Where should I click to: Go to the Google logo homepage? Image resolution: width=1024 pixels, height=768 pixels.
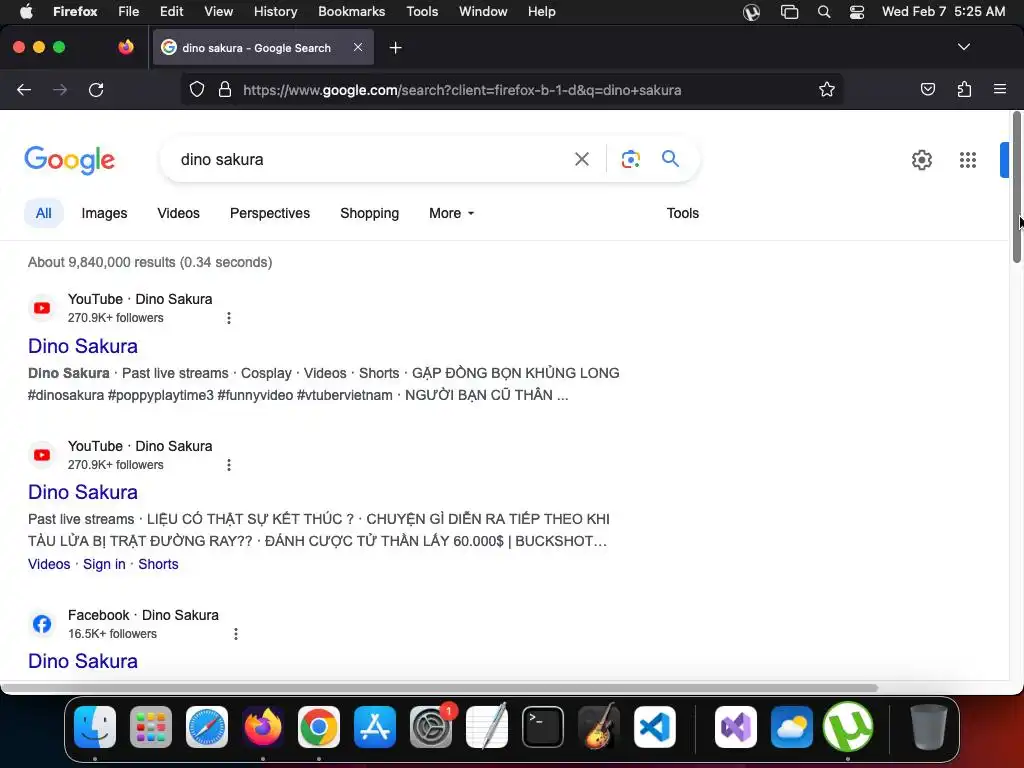click(70, 160)
